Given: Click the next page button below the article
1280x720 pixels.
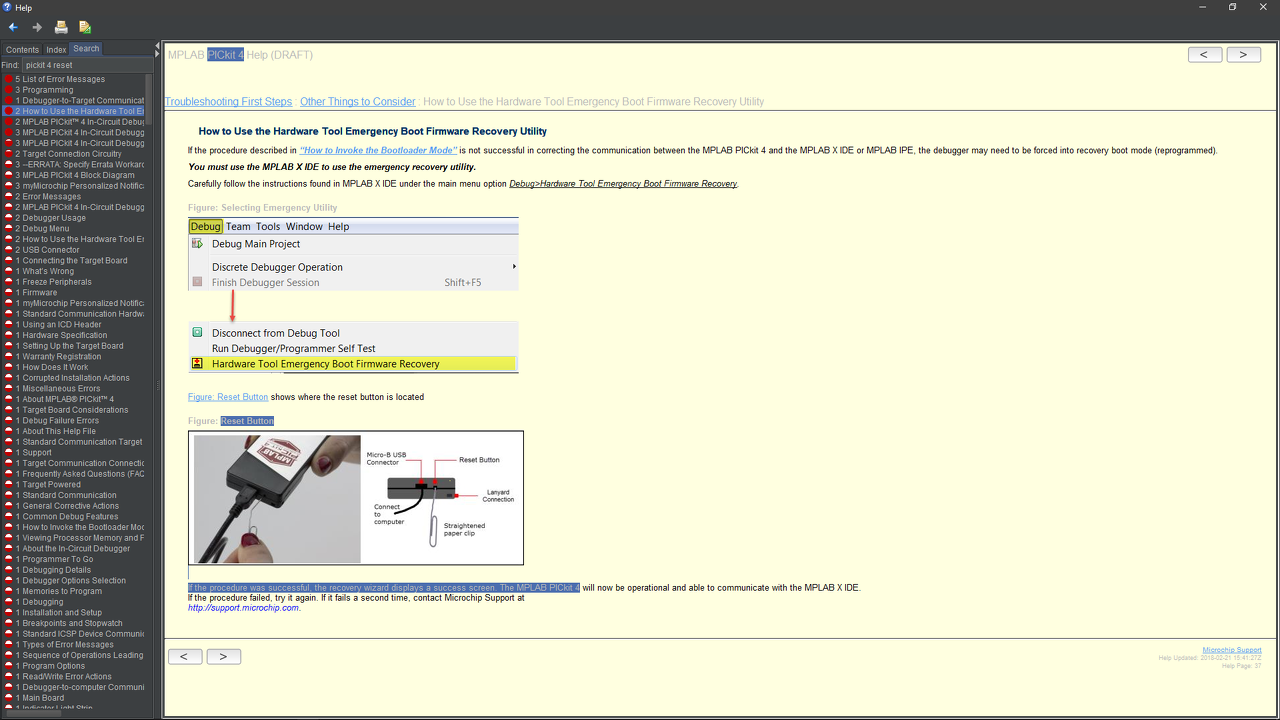Looking at the screenshot, I should [223, 657].
